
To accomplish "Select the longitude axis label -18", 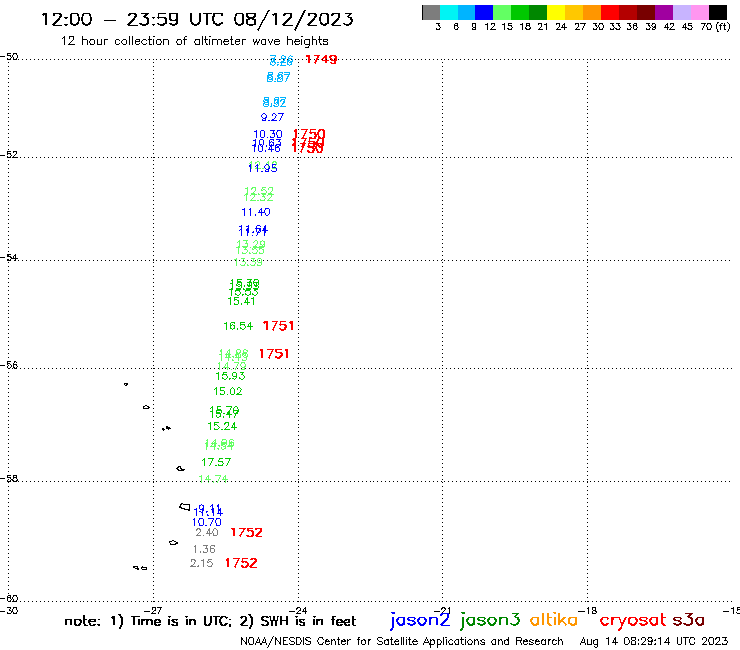I will pos(588,610).
